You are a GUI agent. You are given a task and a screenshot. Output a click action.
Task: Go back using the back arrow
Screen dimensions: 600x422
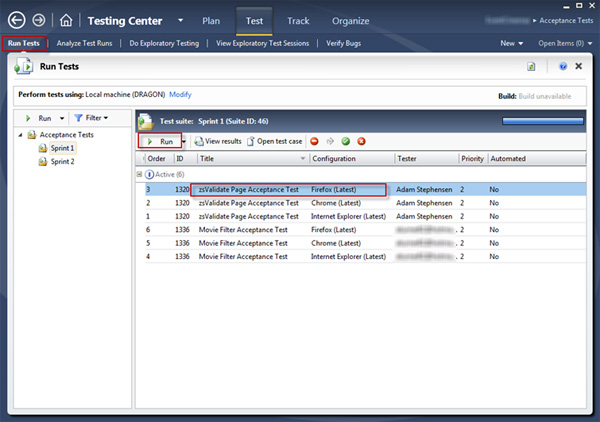point(15,20)
